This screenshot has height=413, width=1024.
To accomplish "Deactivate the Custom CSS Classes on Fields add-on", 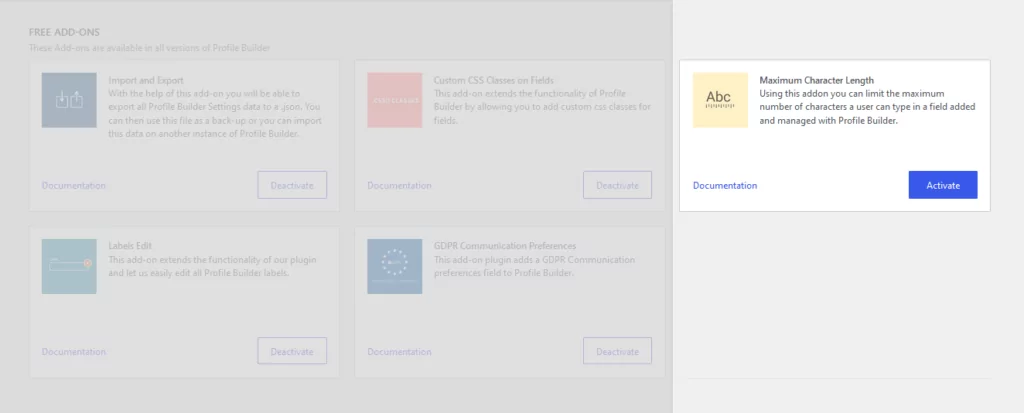I will click(617, 185).
